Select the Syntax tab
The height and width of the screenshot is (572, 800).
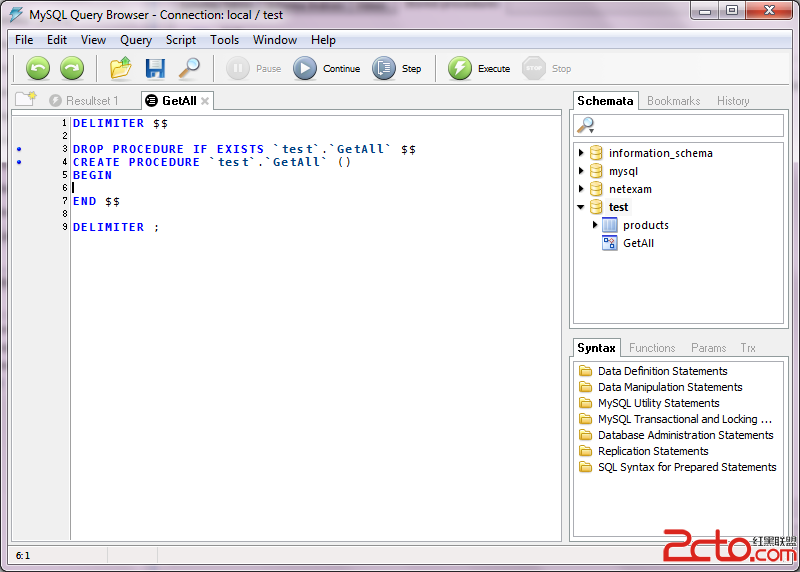coord(596,348)
